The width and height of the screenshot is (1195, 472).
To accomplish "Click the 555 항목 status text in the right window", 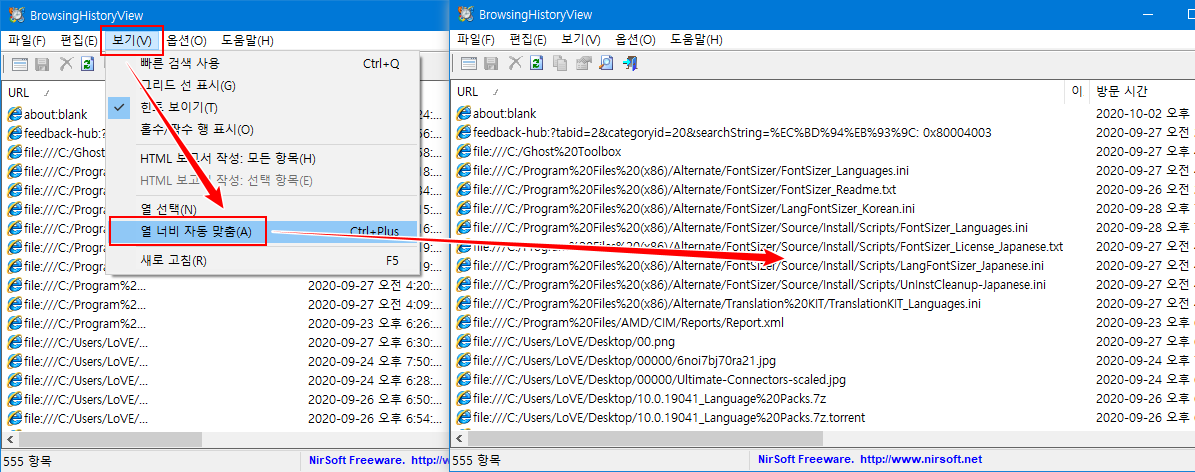I will point(476,461).
